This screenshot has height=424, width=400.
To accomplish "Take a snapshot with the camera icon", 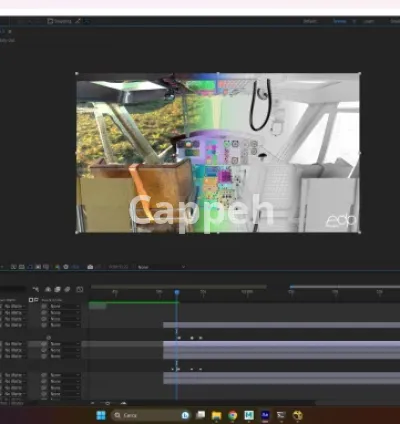I will coord(90,267).
